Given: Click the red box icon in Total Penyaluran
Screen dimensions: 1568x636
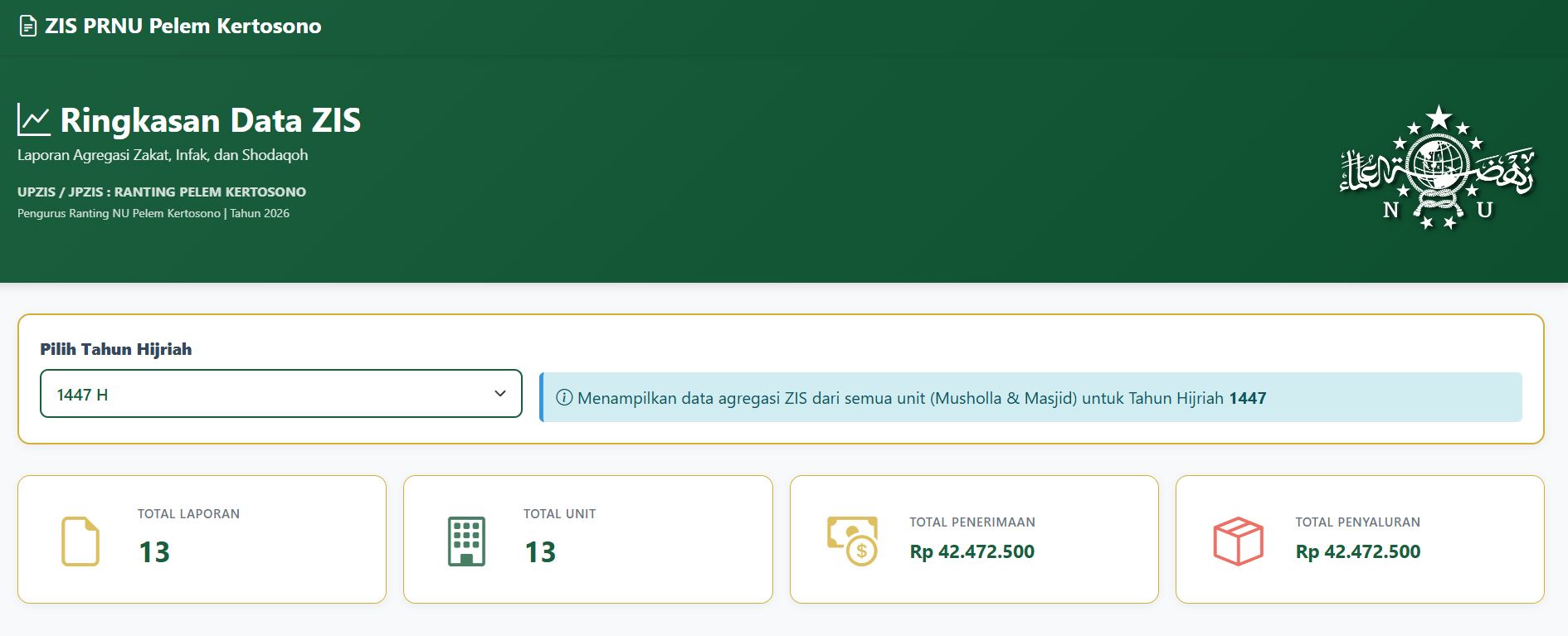Looking at the screenshot, I should pyautogui.click(x=1238, y=541).
